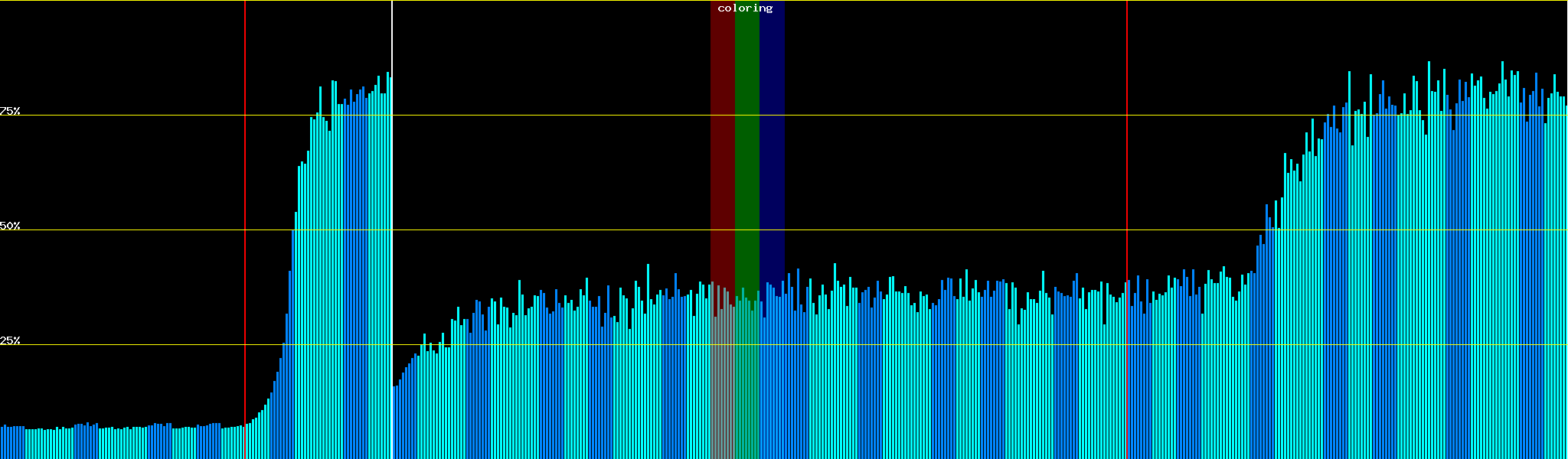
Task: Click gray-tinted bars beneath the red coloring band
Action: coord(722,382)
